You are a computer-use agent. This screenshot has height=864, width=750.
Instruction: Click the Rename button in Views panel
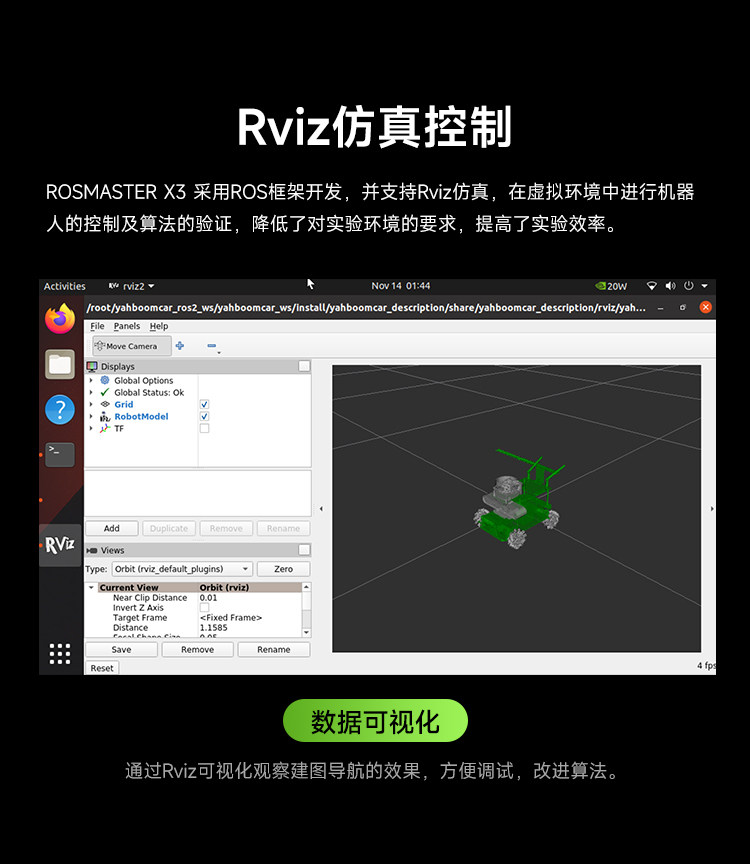coord(274,650)
